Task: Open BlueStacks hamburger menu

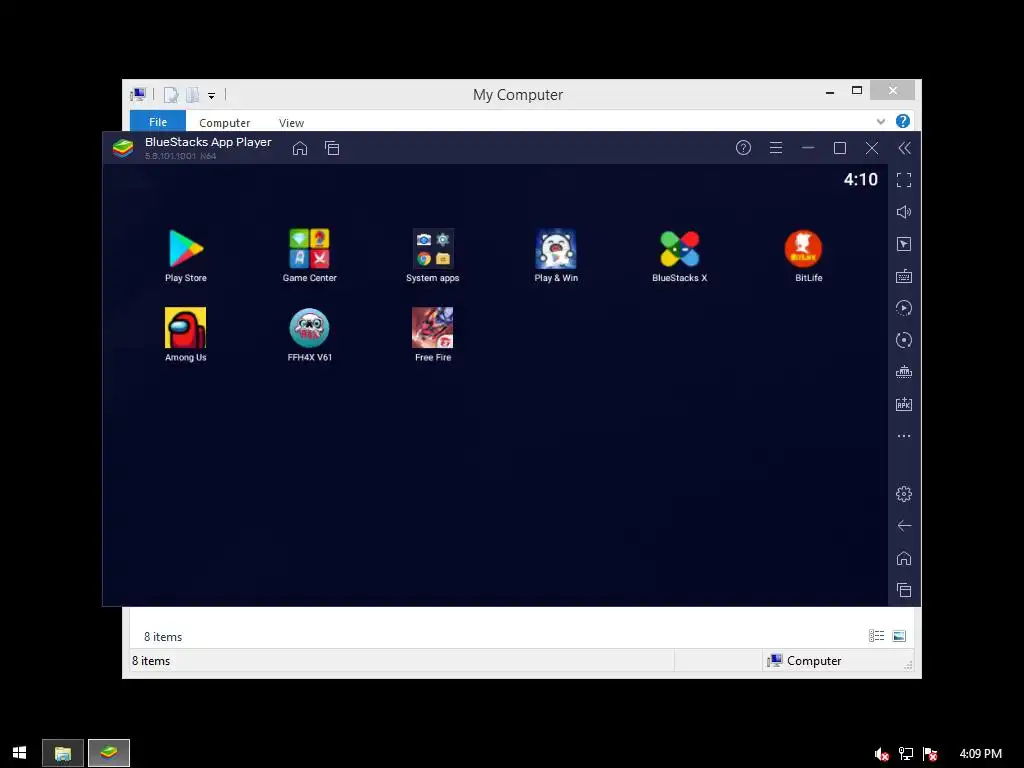Action: tap(776, 148)
